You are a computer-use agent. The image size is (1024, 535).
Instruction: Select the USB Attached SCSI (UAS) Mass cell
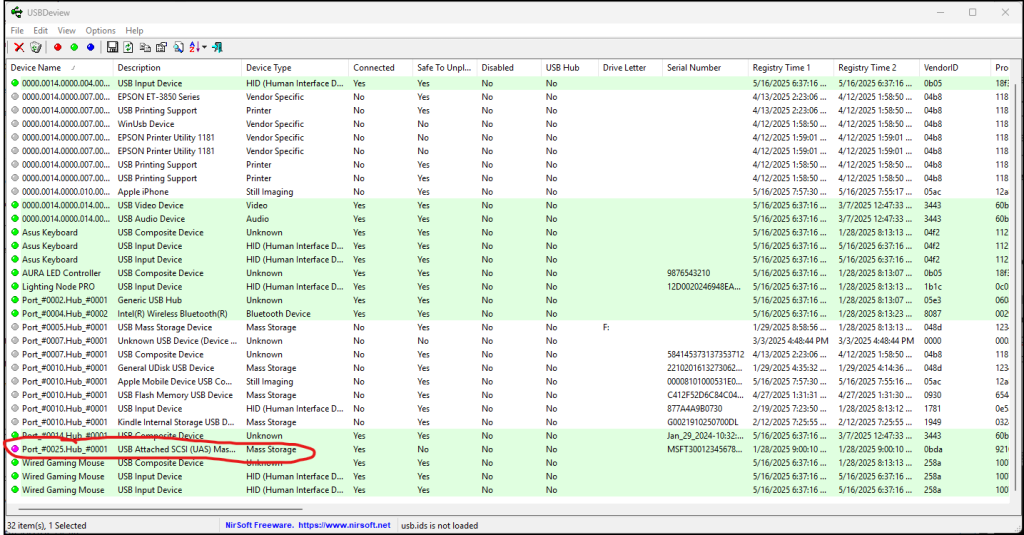[176, 449]
